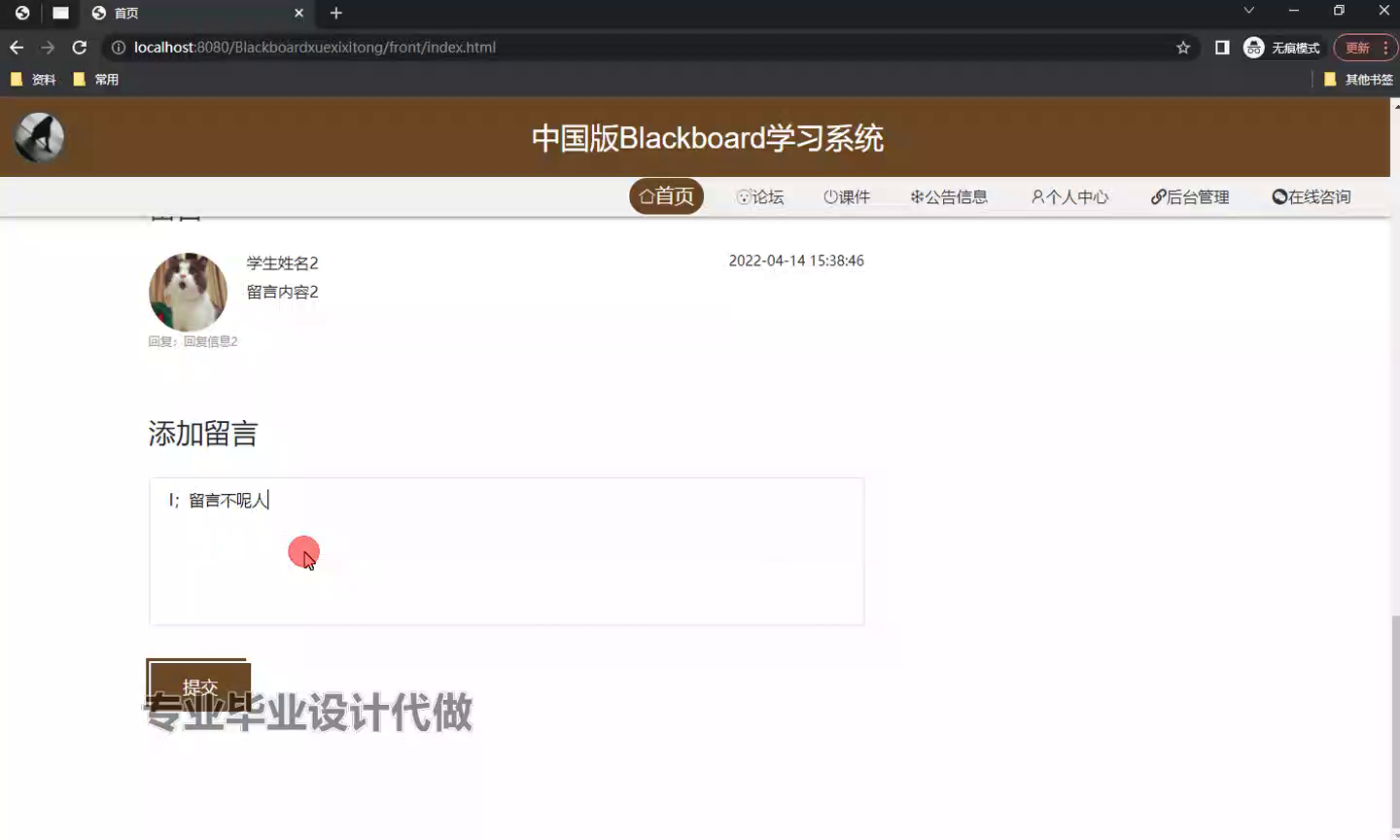1400x840 pixels.
Task: Open the Chrome three-dot menu
Action: click(1385, 48)
